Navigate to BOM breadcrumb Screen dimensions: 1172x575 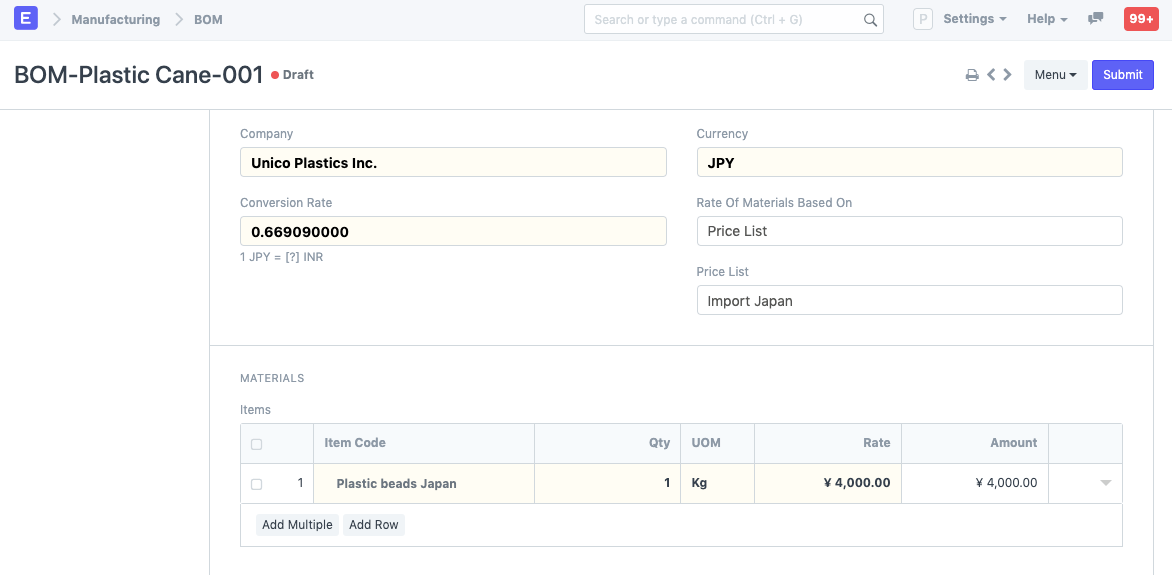coord(208,19)
